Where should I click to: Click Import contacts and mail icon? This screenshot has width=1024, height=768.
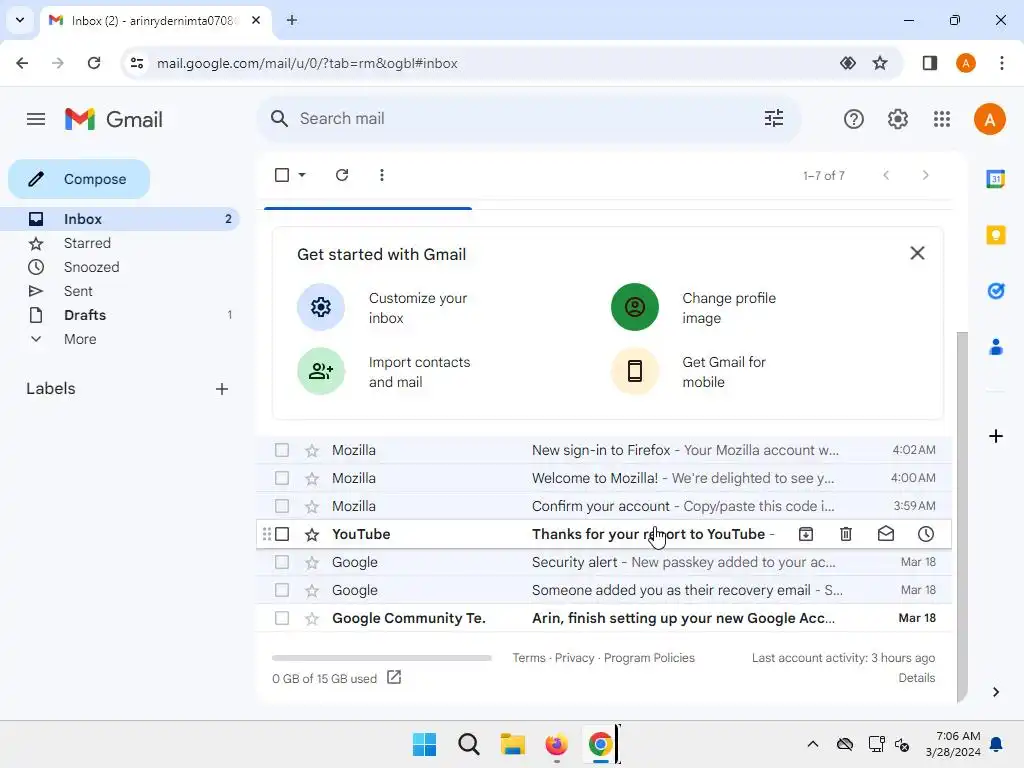point(321,371)
